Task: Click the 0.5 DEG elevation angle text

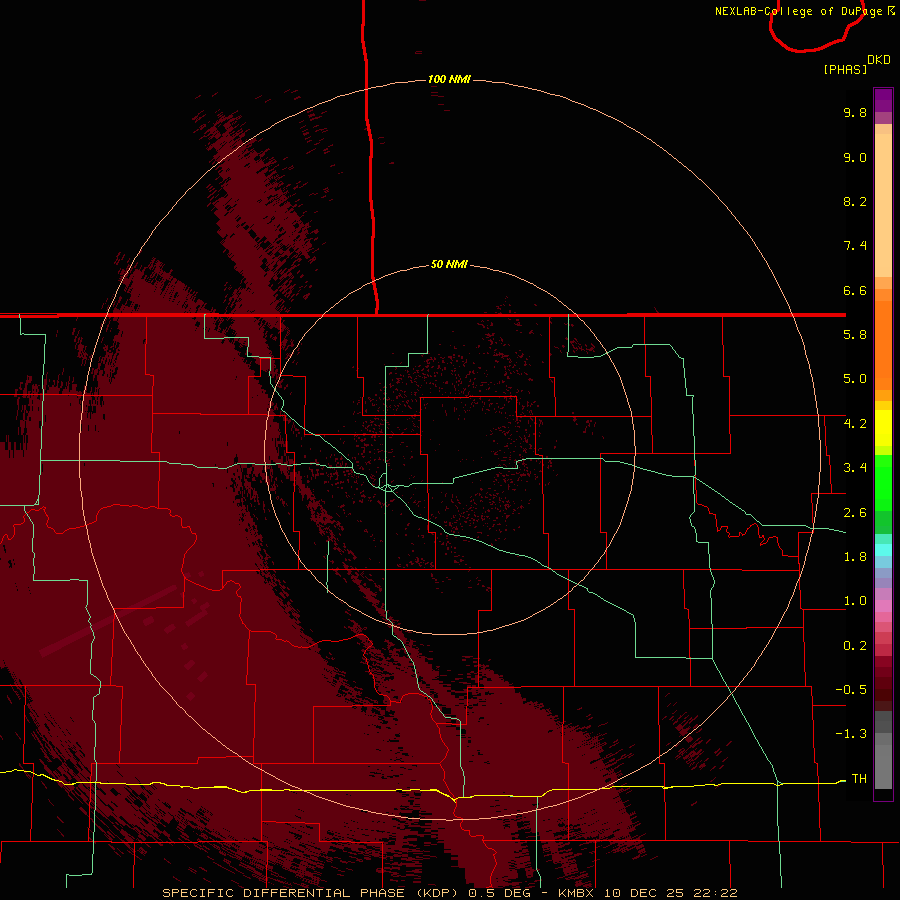Action: tap(499, 893)
